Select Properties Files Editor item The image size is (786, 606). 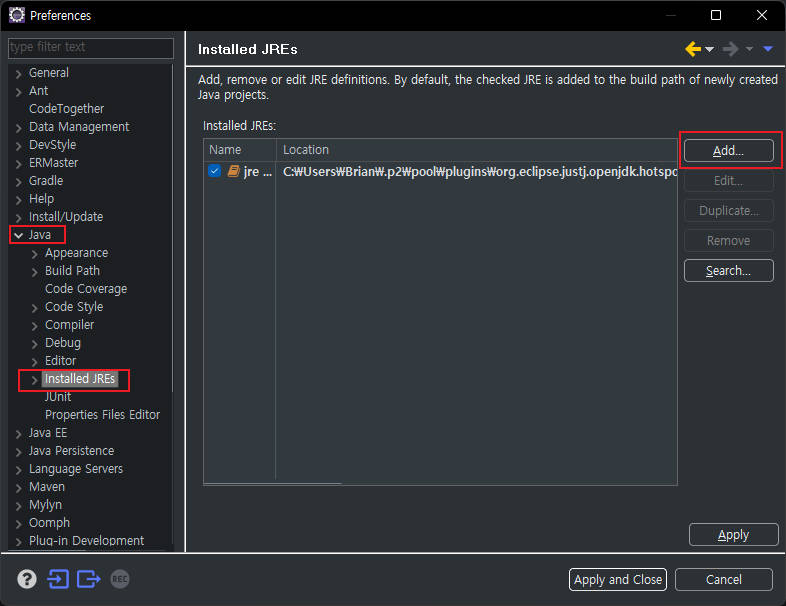coord(102,415)
